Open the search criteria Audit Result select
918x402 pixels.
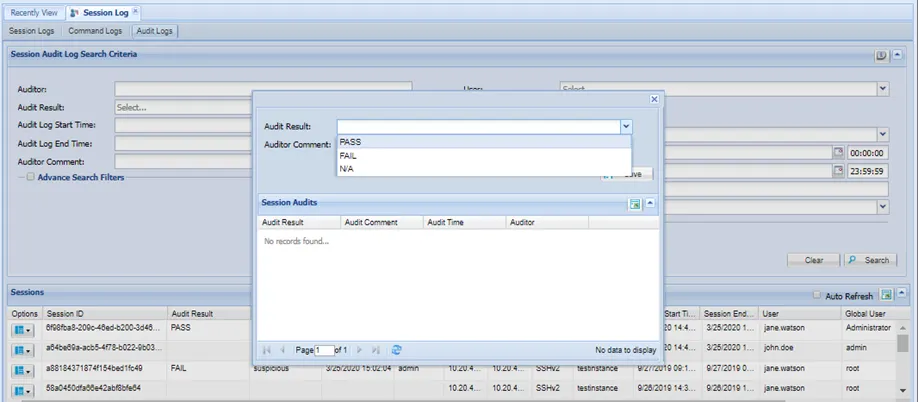click(x=184, y=108)
